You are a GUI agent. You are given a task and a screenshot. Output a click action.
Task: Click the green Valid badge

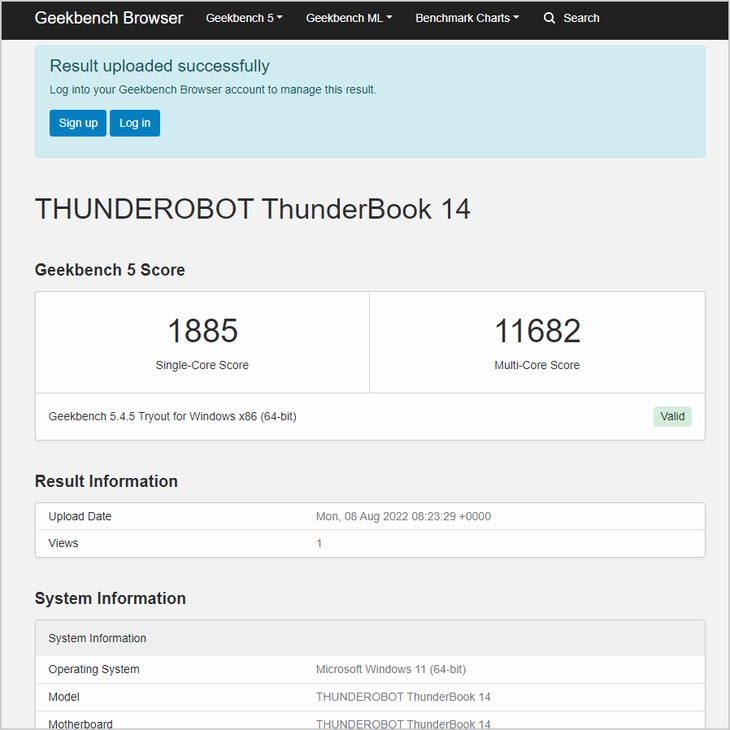672,416
